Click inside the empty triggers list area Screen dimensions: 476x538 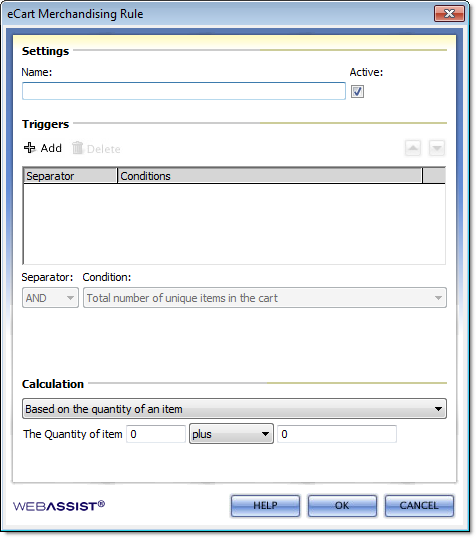234,224
